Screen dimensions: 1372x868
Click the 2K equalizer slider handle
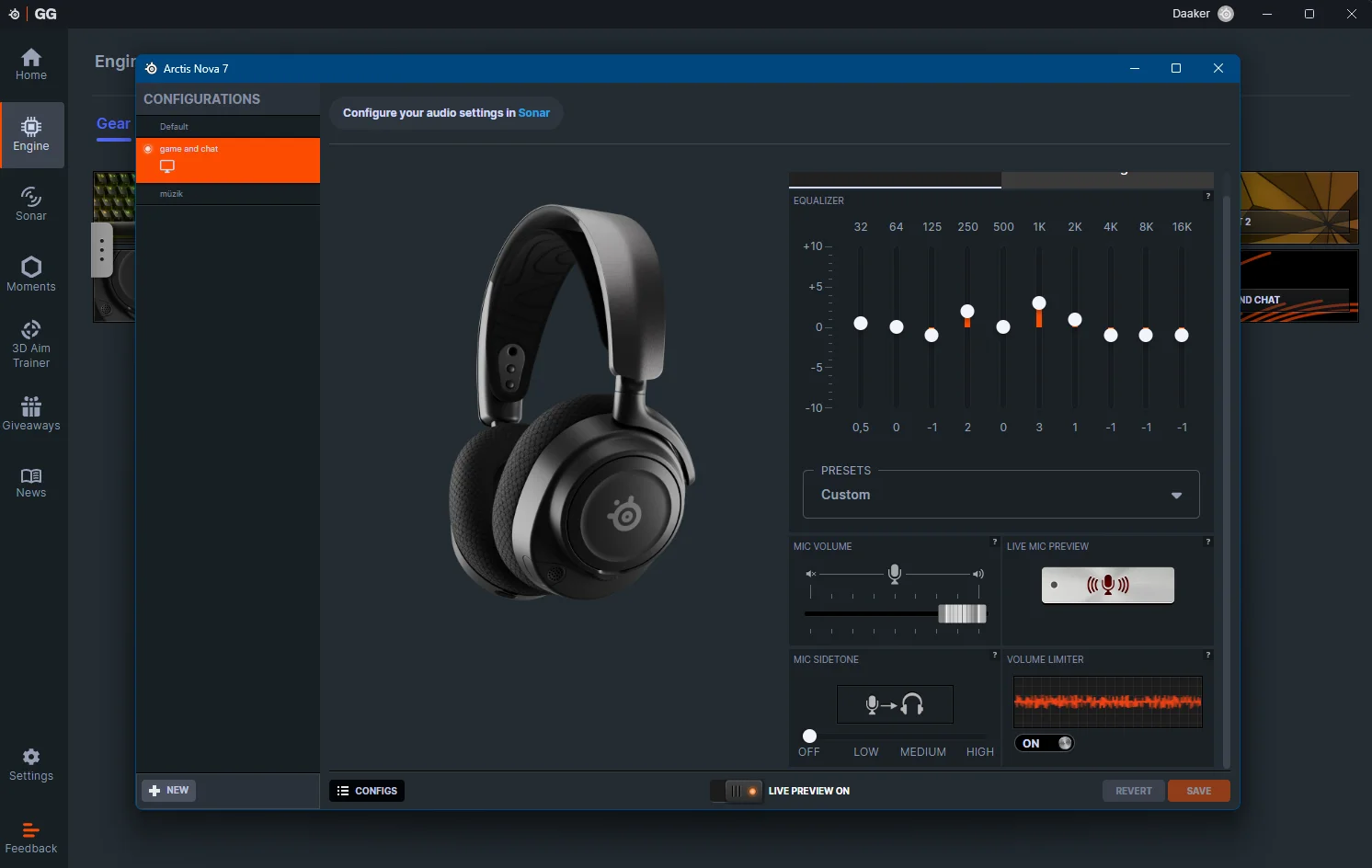[1075, 319]
